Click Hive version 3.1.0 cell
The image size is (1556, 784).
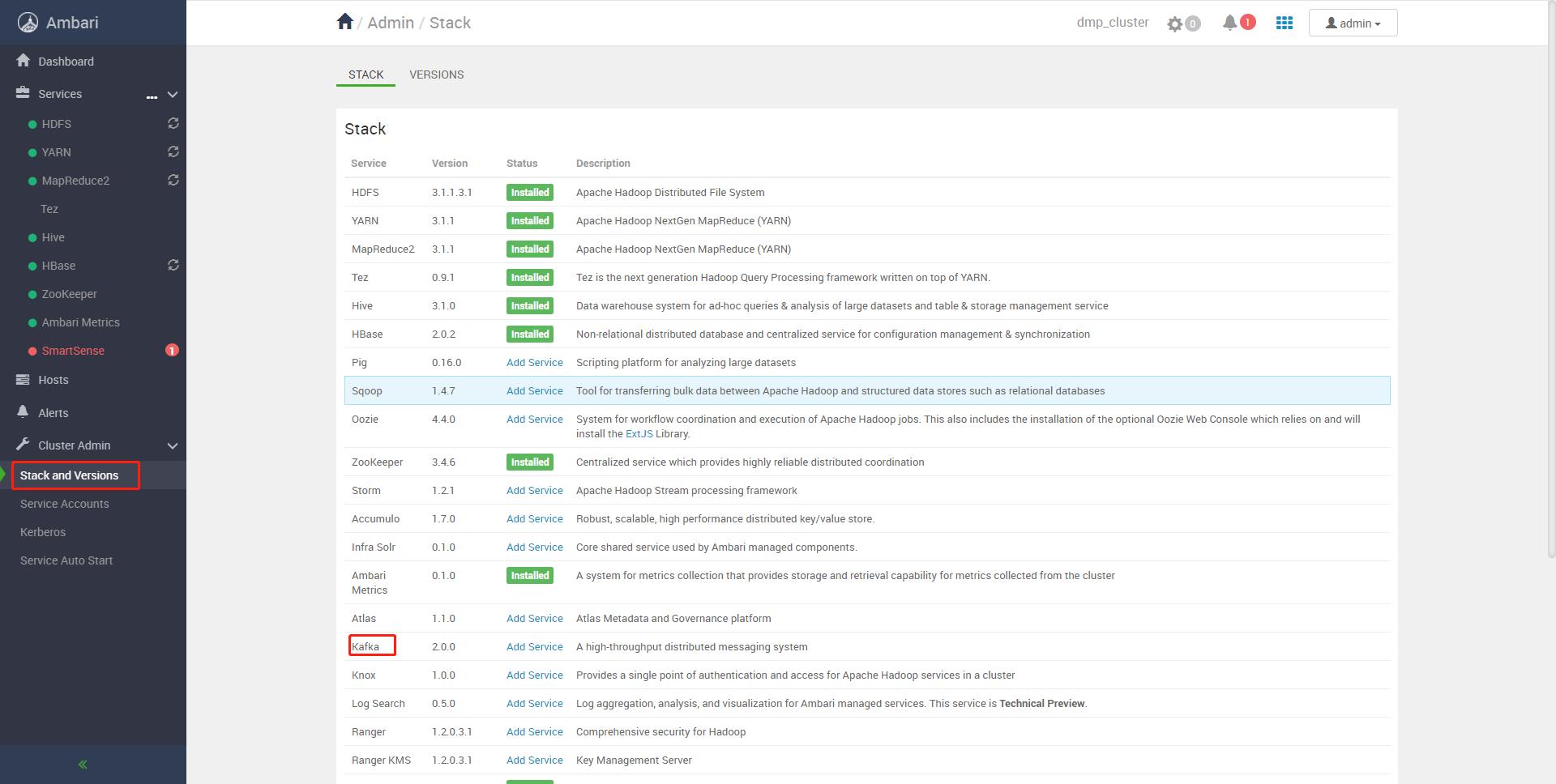pyautogui.click(x=443, y=305)
